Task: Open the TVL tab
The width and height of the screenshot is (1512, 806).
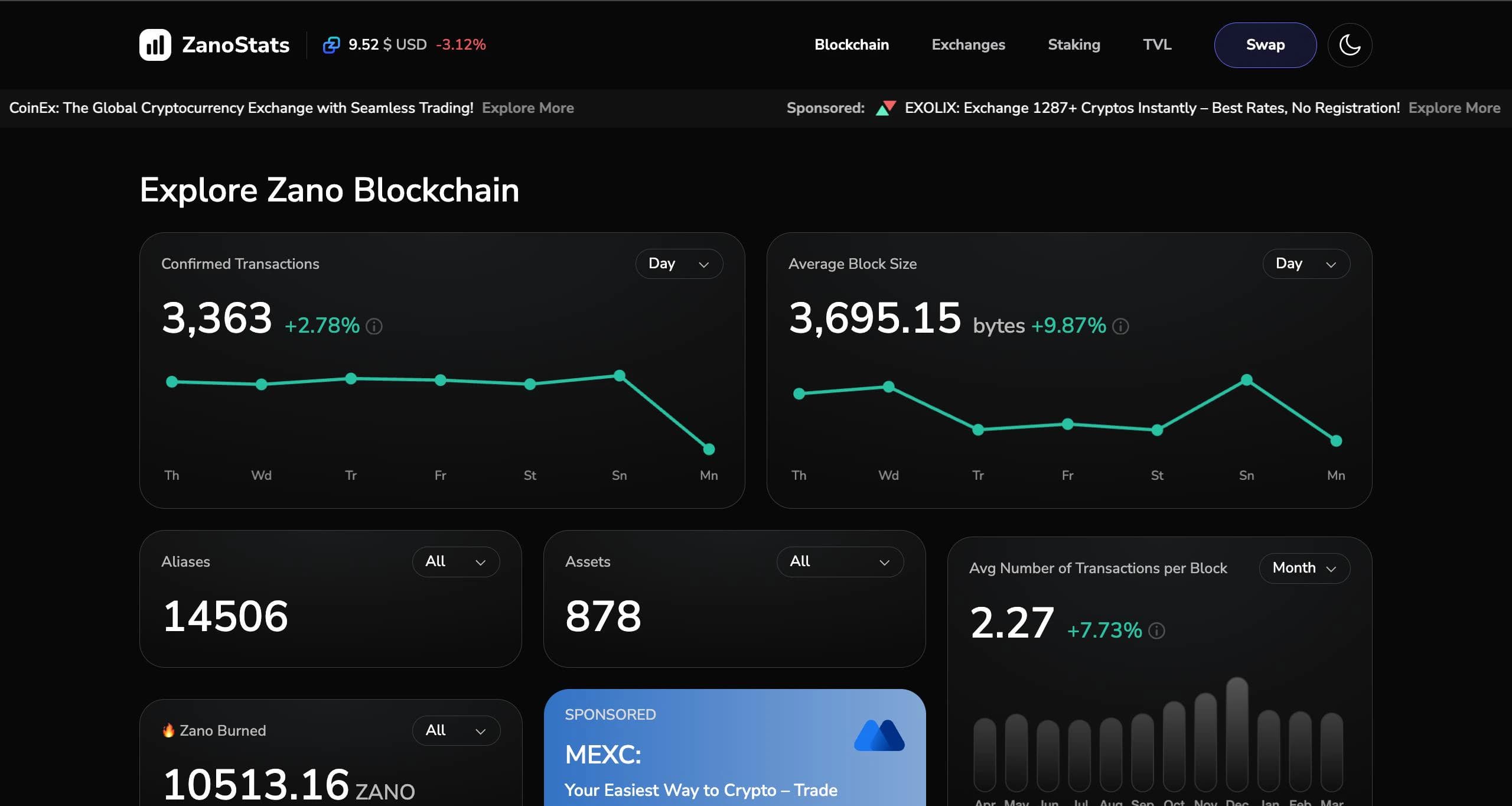Action: [1157, 45]
